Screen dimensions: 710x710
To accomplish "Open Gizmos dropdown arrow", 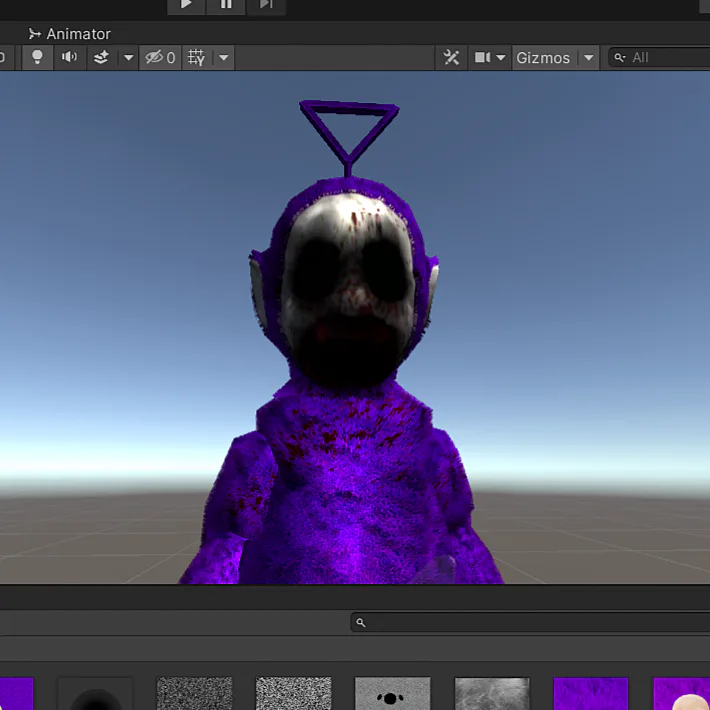I will click(589, 58).
